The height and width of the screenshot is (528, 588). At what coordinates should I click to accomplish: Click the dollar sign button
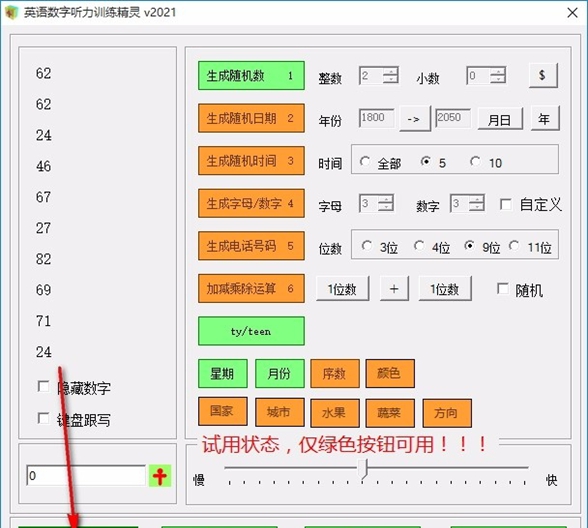[543, 75]
